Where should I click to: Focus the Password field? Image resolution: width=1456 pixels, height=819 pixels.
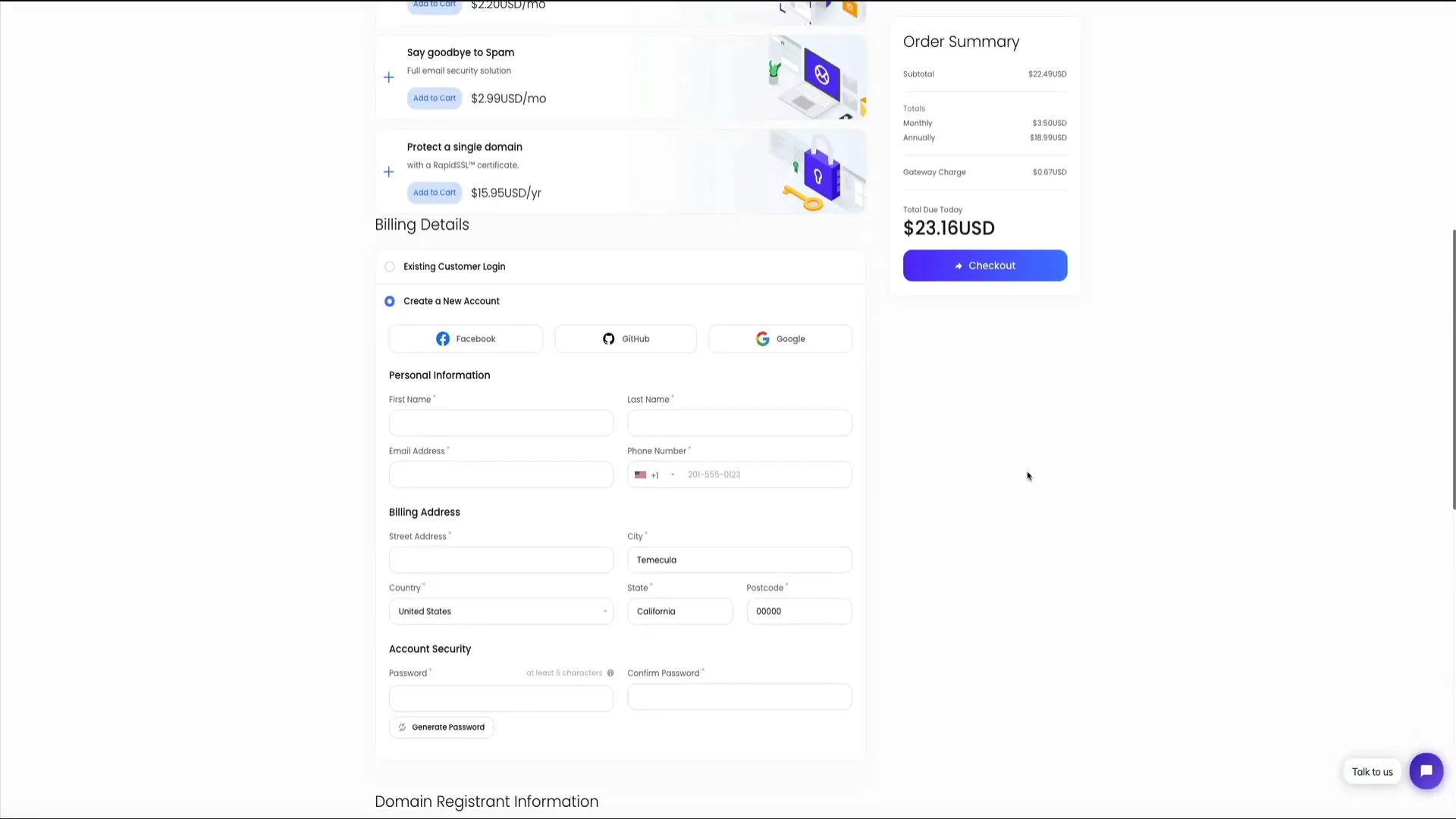pyautogui.click(x=501, y=698)
